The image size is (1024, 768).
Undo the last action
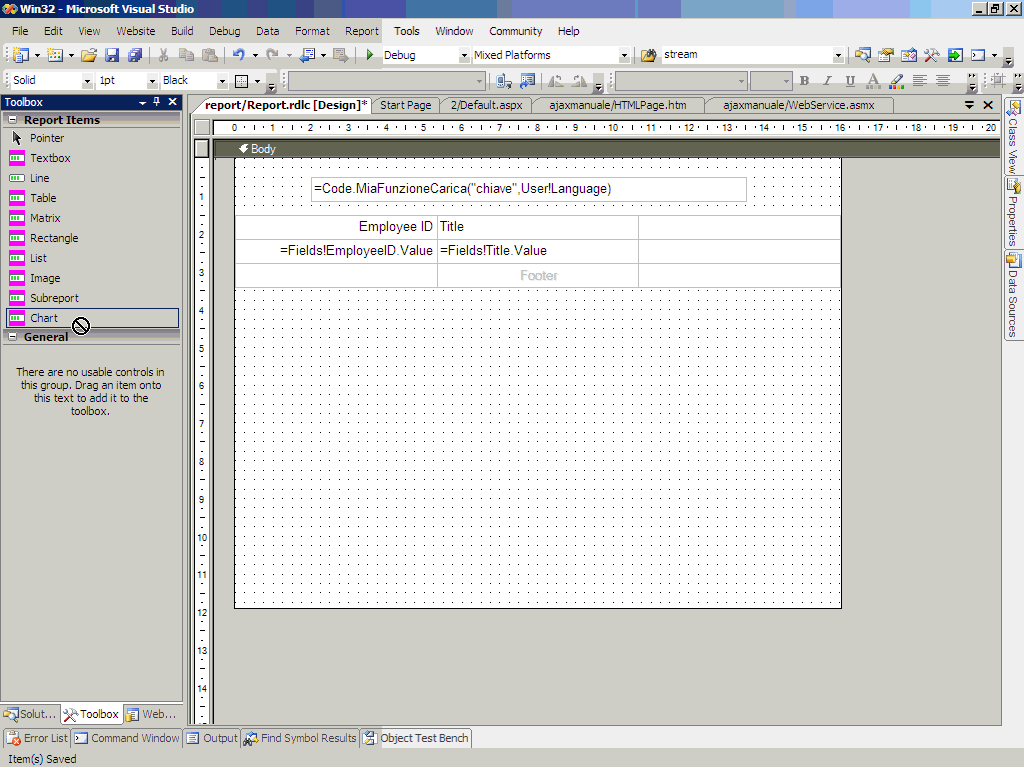(x=239, y=56)
